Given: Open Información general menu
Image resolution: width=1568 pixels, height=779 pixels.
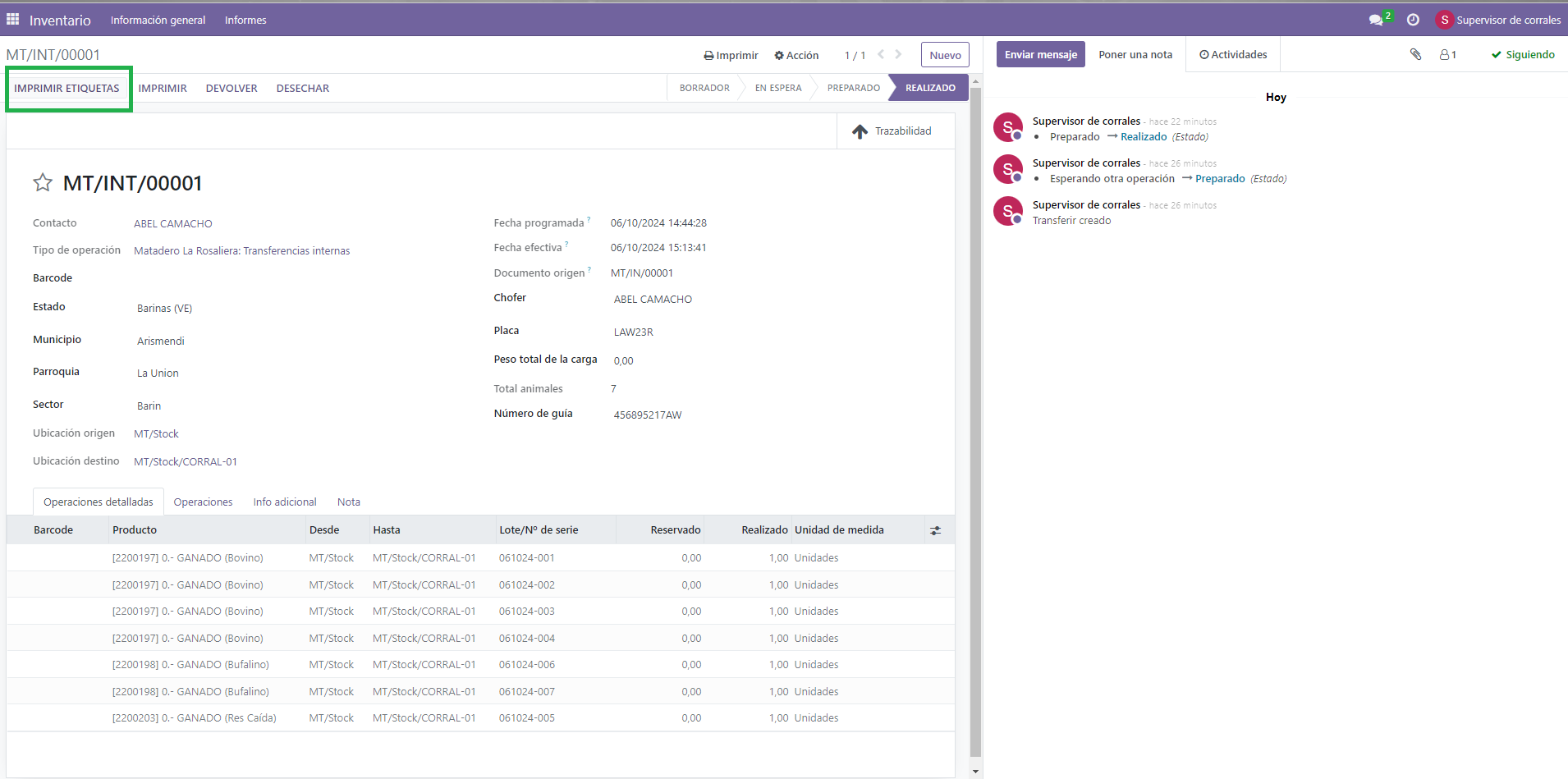Looking at the screenshot, I should point(158,20).
